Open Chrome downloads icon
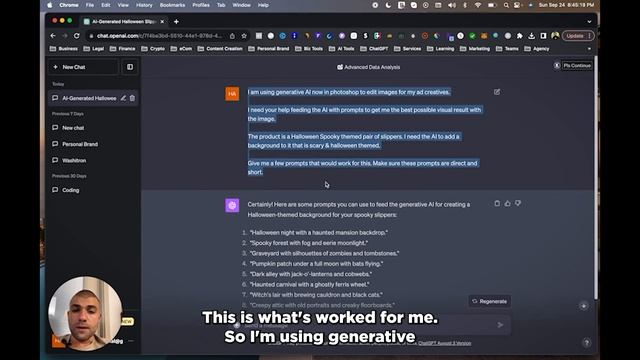 (x=531, y=36)
